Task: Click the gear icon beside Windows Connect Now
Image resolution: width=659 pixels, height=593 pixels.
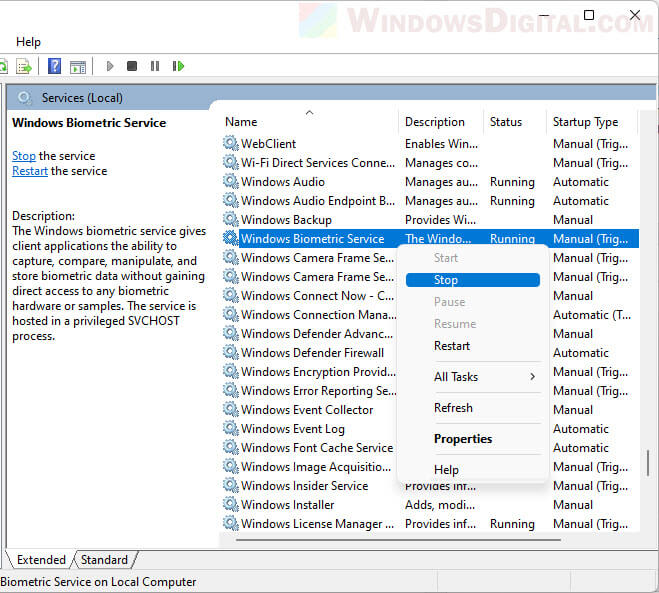Action: (x=230, y=295)
